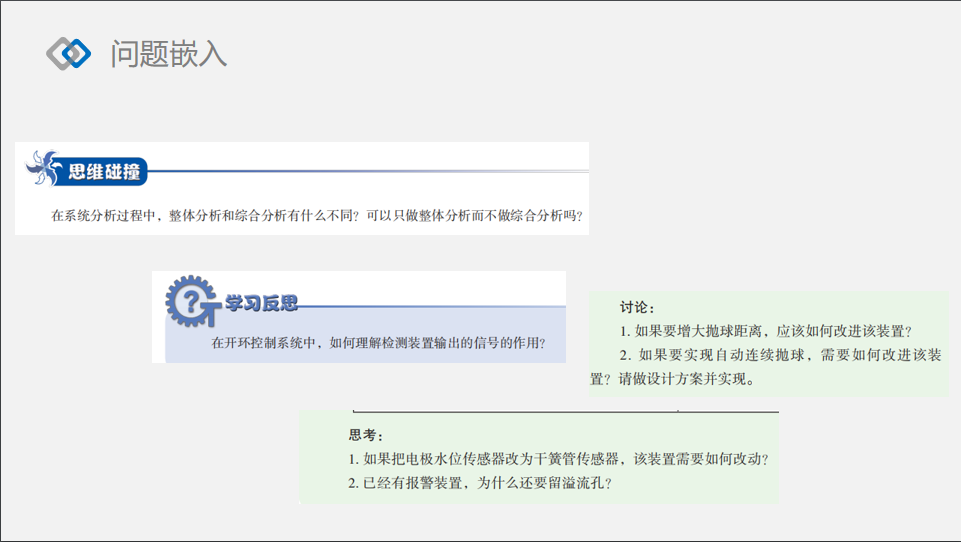961x542 pixels.
Task: Click the blue line right of 学习反思 heading
Action: click(430, 306)
